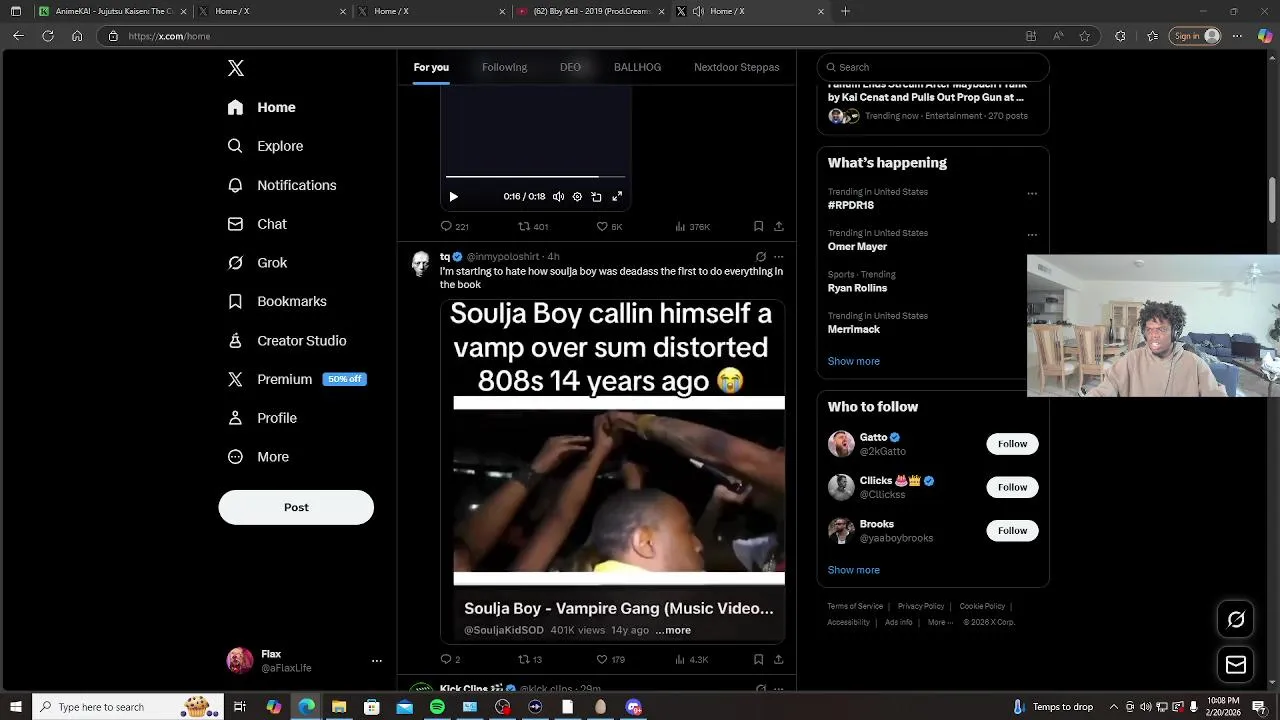The image size is (1280, 720).
Task: Click the Search input field
Action: [933, 67]
